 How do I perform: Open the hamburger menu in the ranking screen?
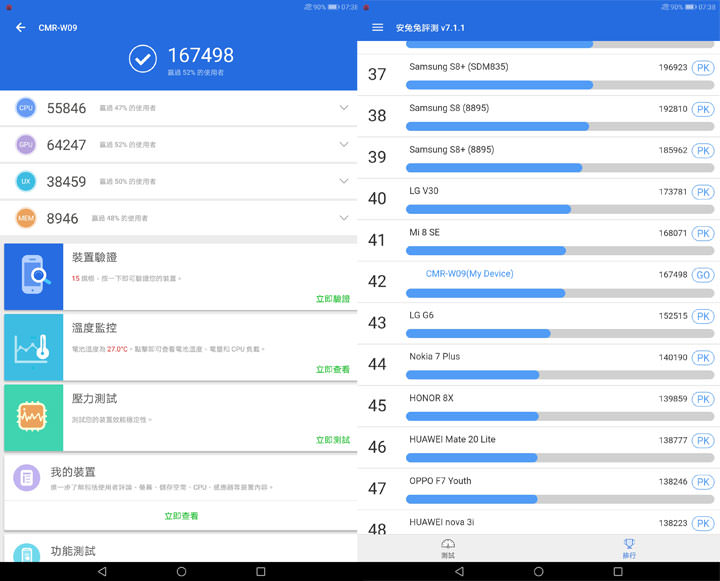(377, 27)
